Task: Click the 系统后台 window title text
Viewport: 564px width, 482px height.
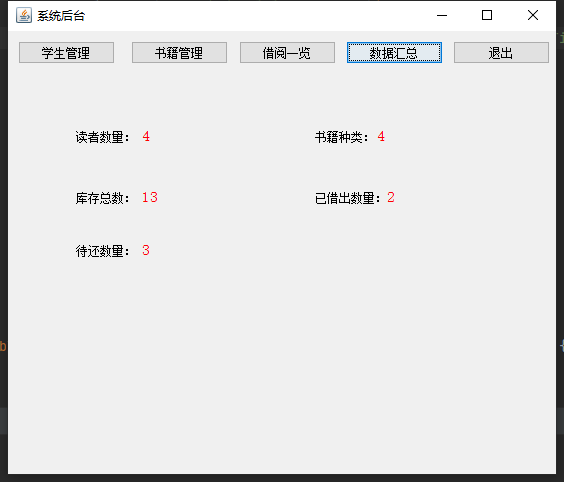Action: (x=61, y=16)
